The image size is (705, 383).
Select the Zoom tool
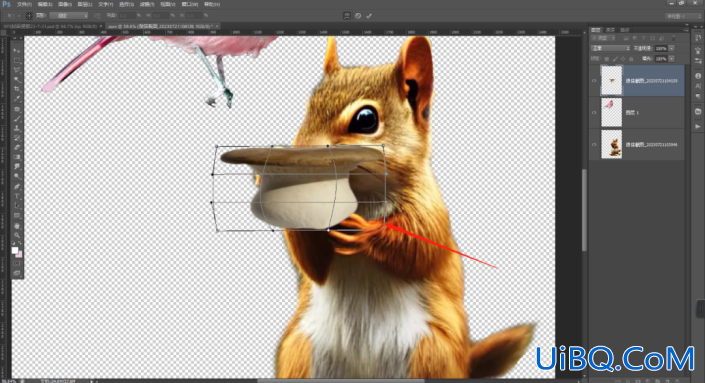(x=17, y=235)
